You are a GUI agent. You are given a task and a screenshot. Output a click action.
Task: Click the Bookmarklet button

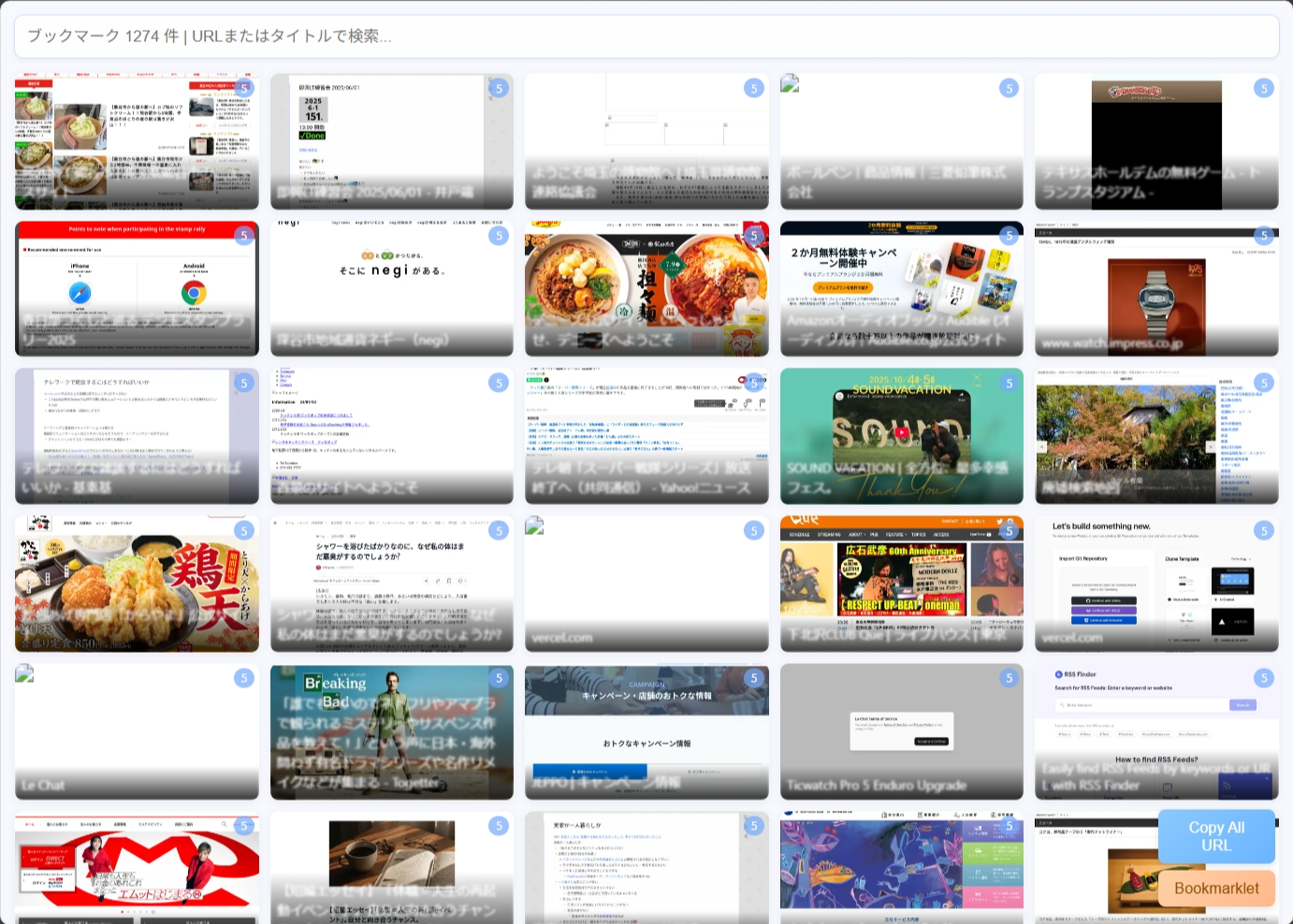tap(1216, 888)
